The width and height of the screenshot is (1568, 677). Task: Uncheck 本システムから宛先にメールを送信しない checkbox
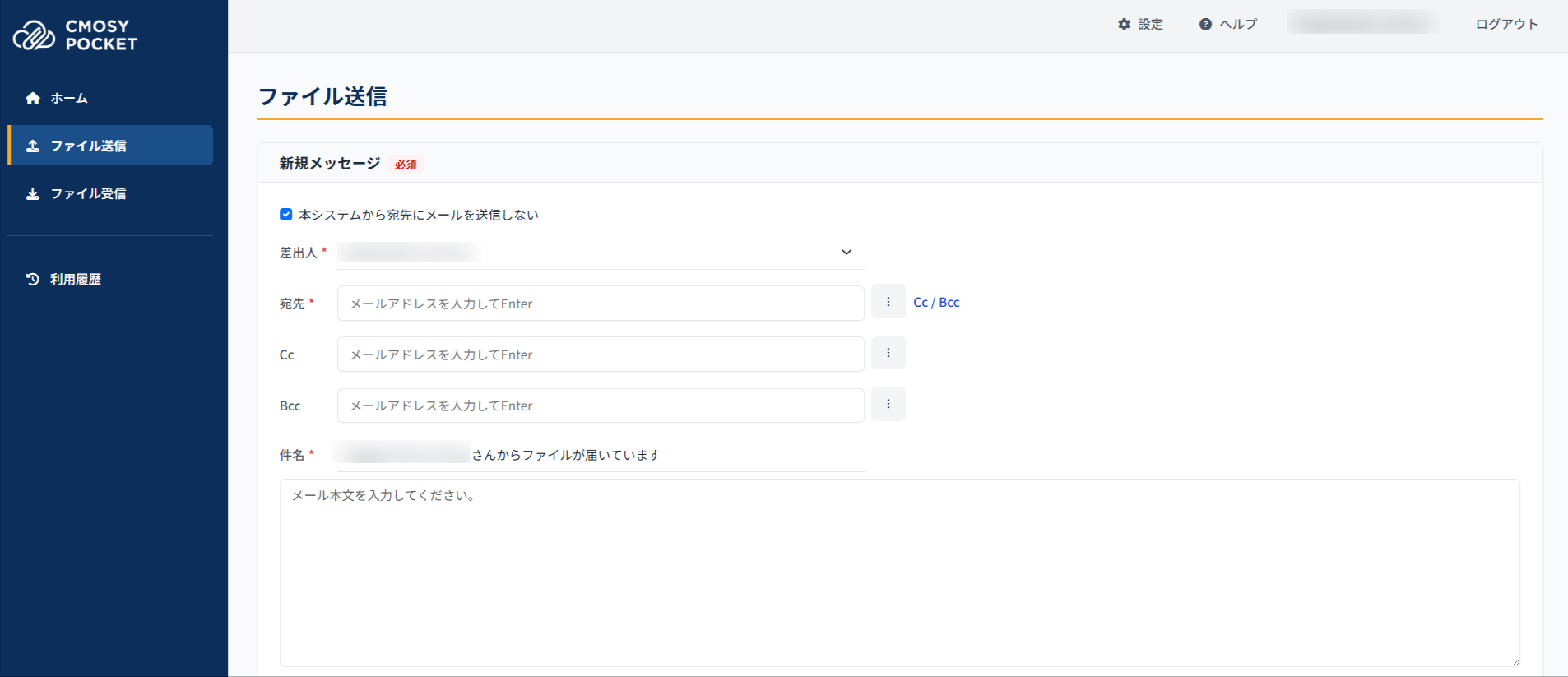tap(286, 215)
